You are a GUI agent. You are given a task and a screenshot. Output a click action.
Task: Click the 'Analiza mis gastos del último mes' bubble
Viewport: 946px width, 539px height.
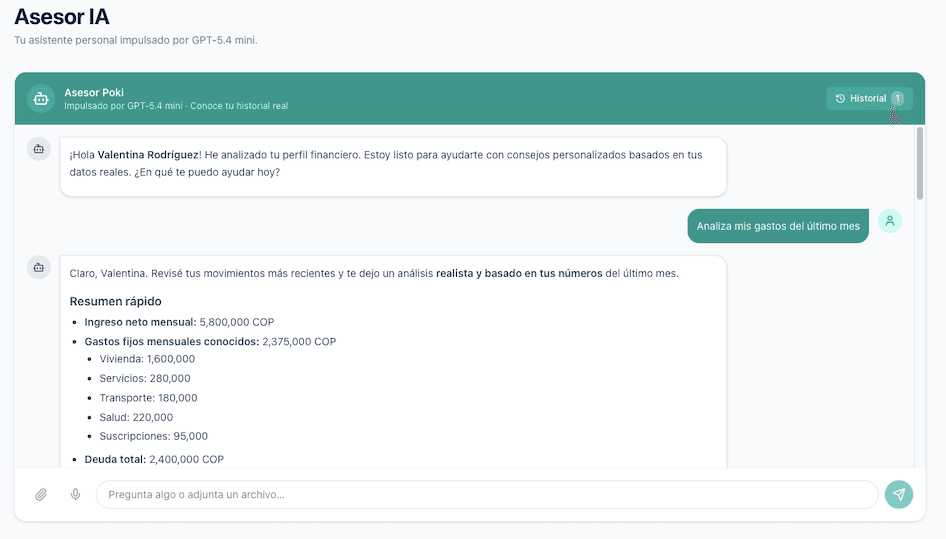(x=778, y=226)
